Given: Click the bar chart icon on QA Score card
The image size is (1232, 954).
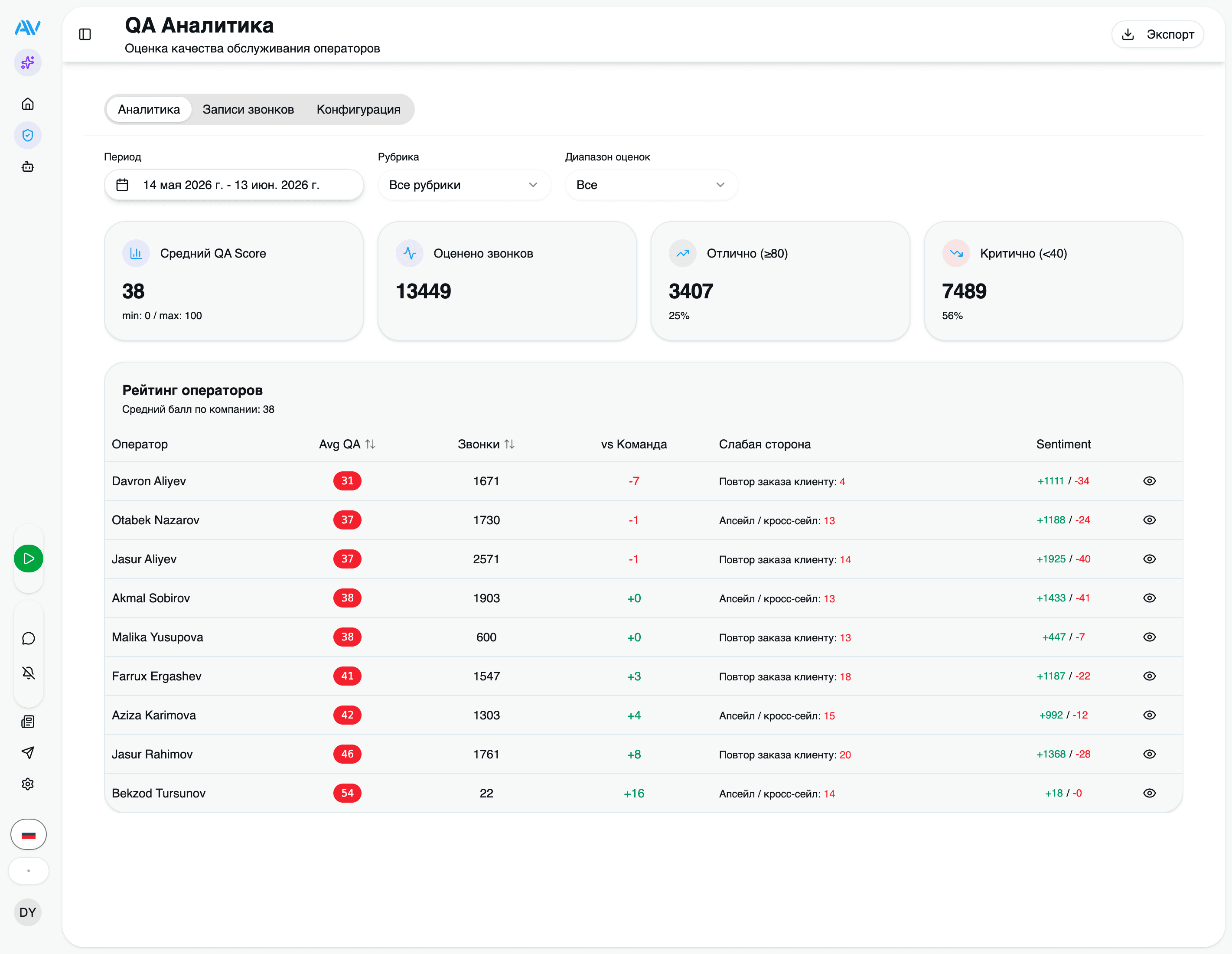Looking at the screenshot, I should coord(136,253).
